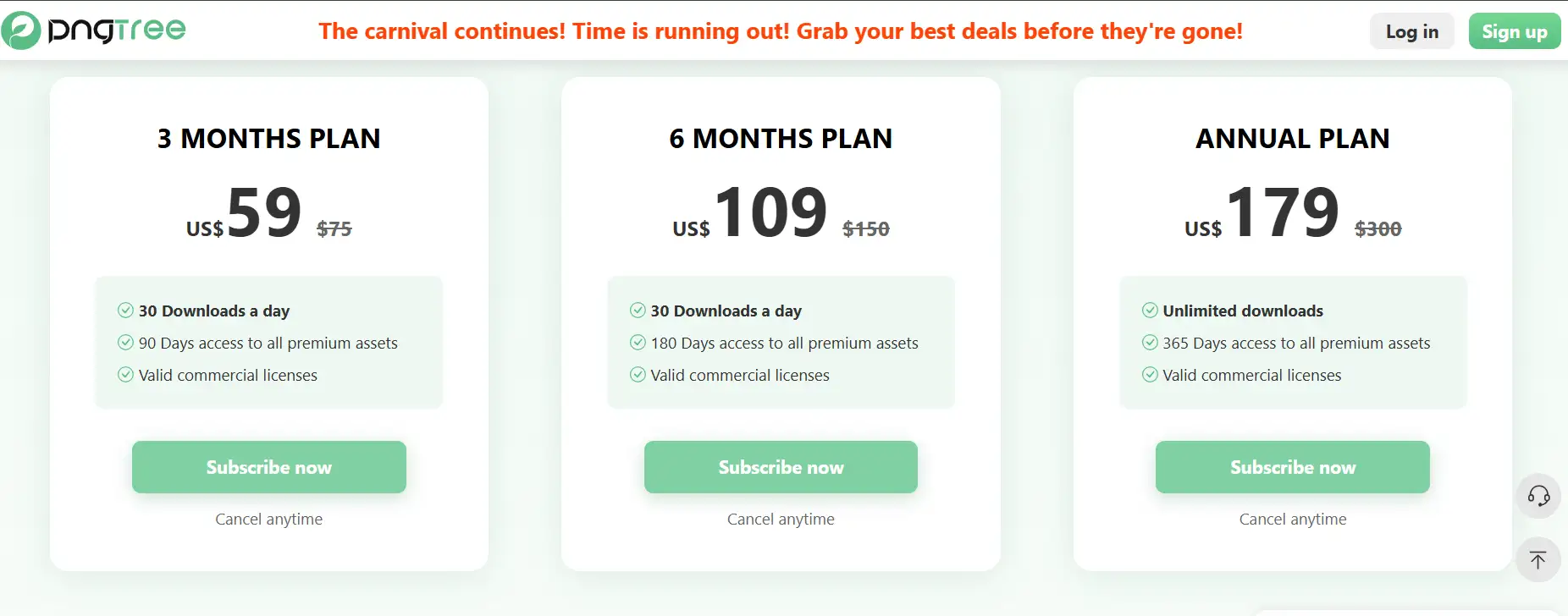
Task: Click the US$109 price on 6 Months Plan
Action: (x=769, y=213)
